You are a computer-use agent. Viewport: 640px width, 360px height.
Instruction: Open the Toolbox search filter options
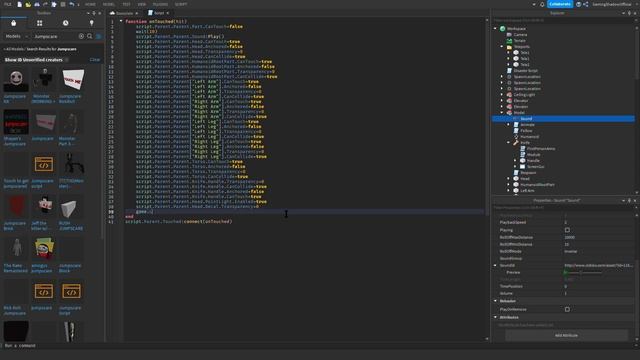coord(98,36)
